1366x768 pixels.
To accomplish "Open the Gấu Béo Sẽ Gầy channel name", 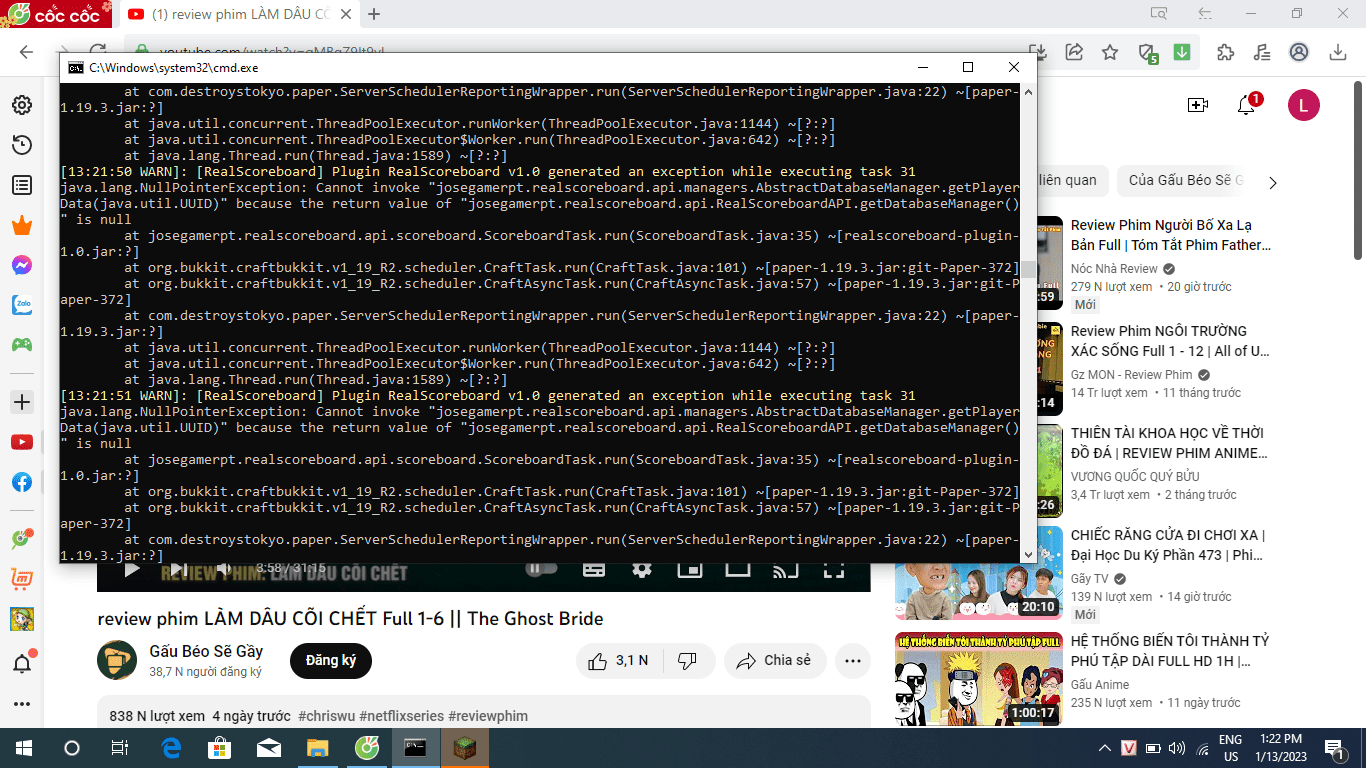I will [206, 652].
